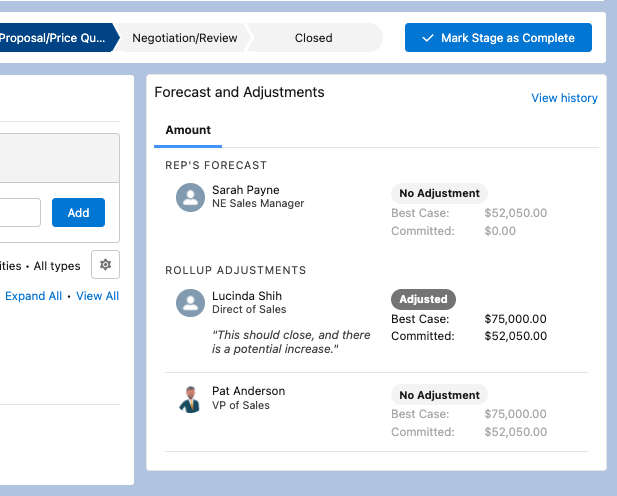Click the Adjusted badge for Lucinda Shih
The width and height of the screenshot is (617, 496).
[x=423, y=299]
